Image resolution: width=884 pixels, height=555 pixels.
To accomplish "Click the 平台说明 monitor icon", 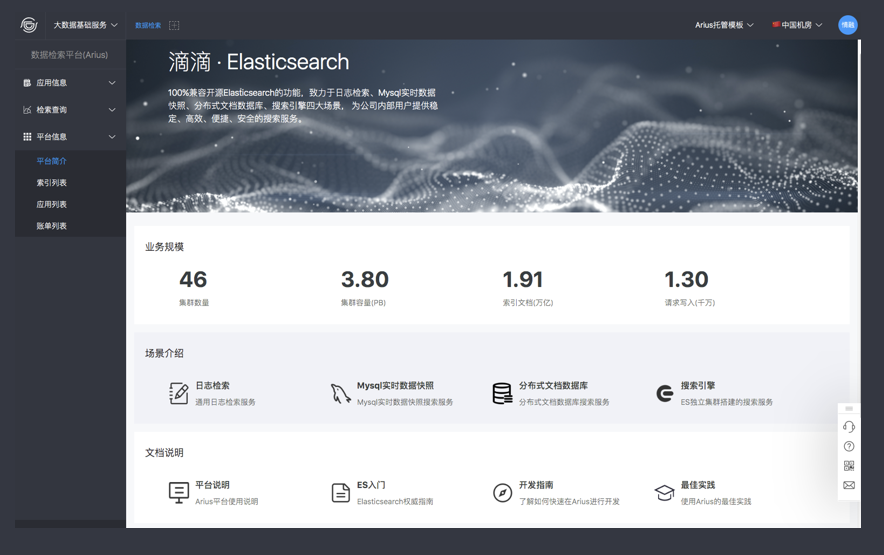I will (x=179, y=492).
